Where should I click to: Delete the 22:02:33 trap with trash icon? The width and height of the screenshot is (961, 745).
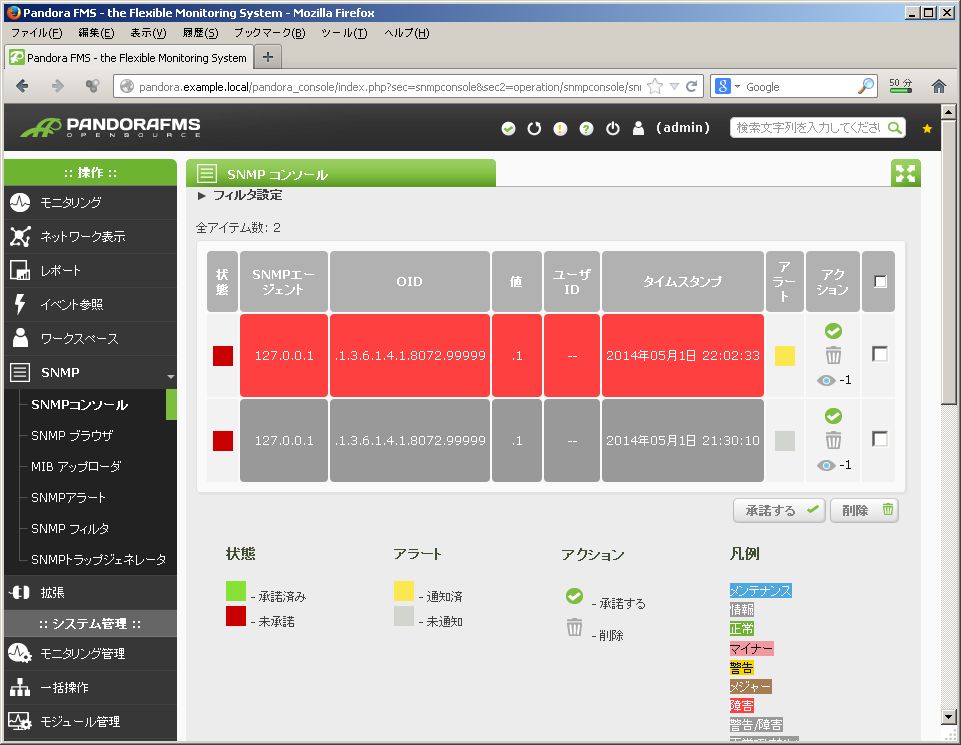(833, 355)
